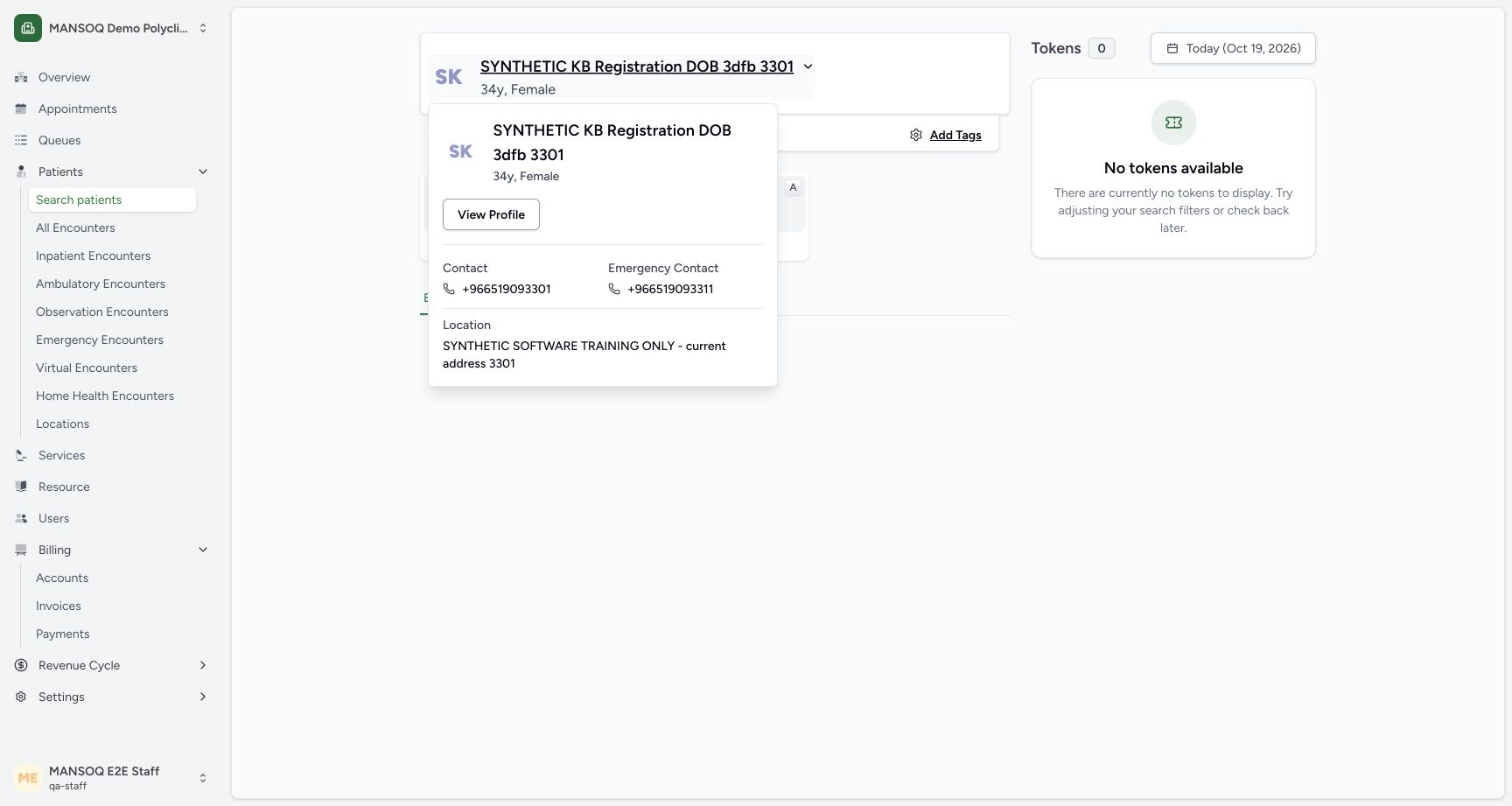1512x806 pixels.
Task: Click the Queues list icon
Action: pyautogui.click(x=21, y=140)
